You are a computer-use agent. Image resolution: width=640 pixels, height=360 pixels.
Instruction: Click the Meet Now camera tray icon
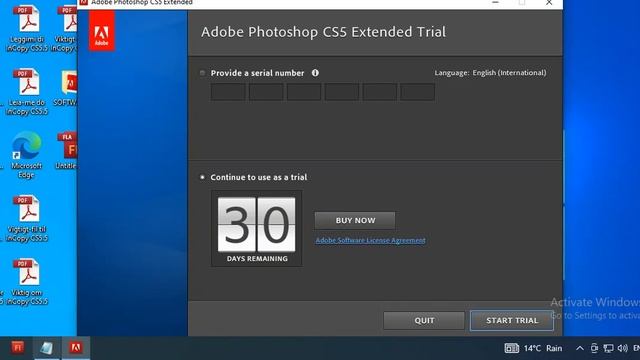[594, 348]
